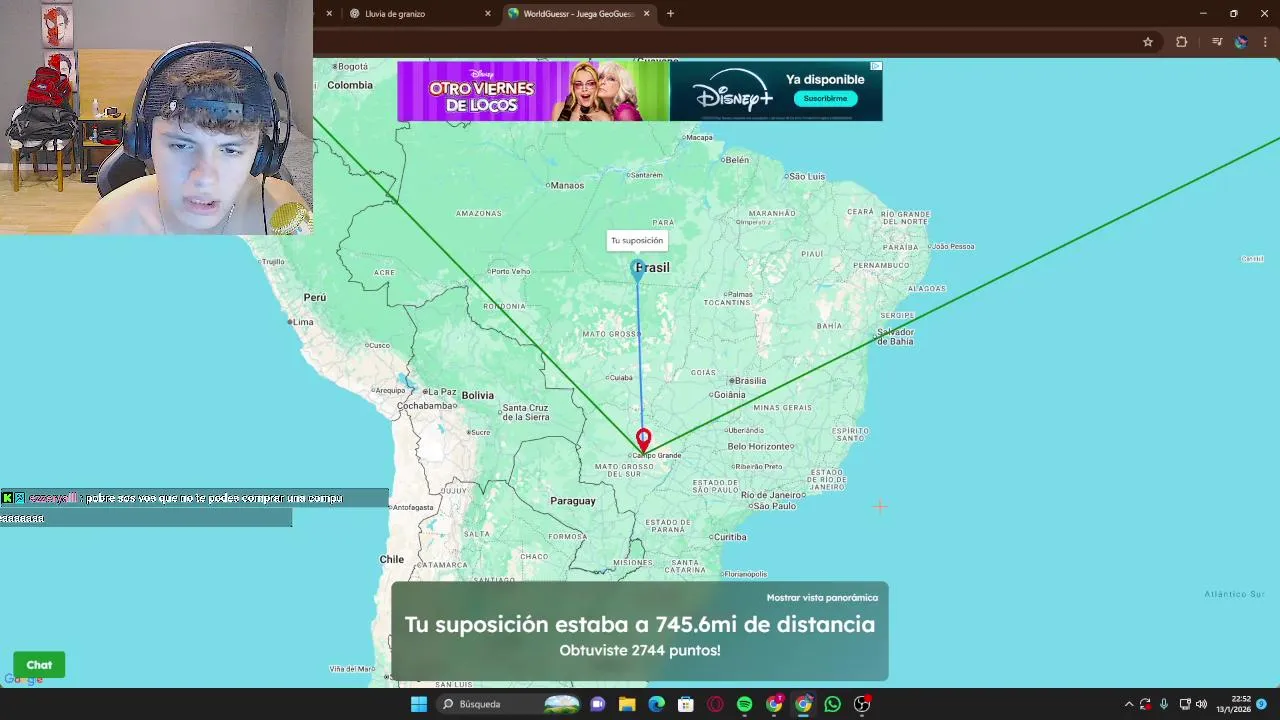Viewport: 1280px width, 720px height.
Task: Click Mostrar vista panorámica link
Action: [822, 598]
